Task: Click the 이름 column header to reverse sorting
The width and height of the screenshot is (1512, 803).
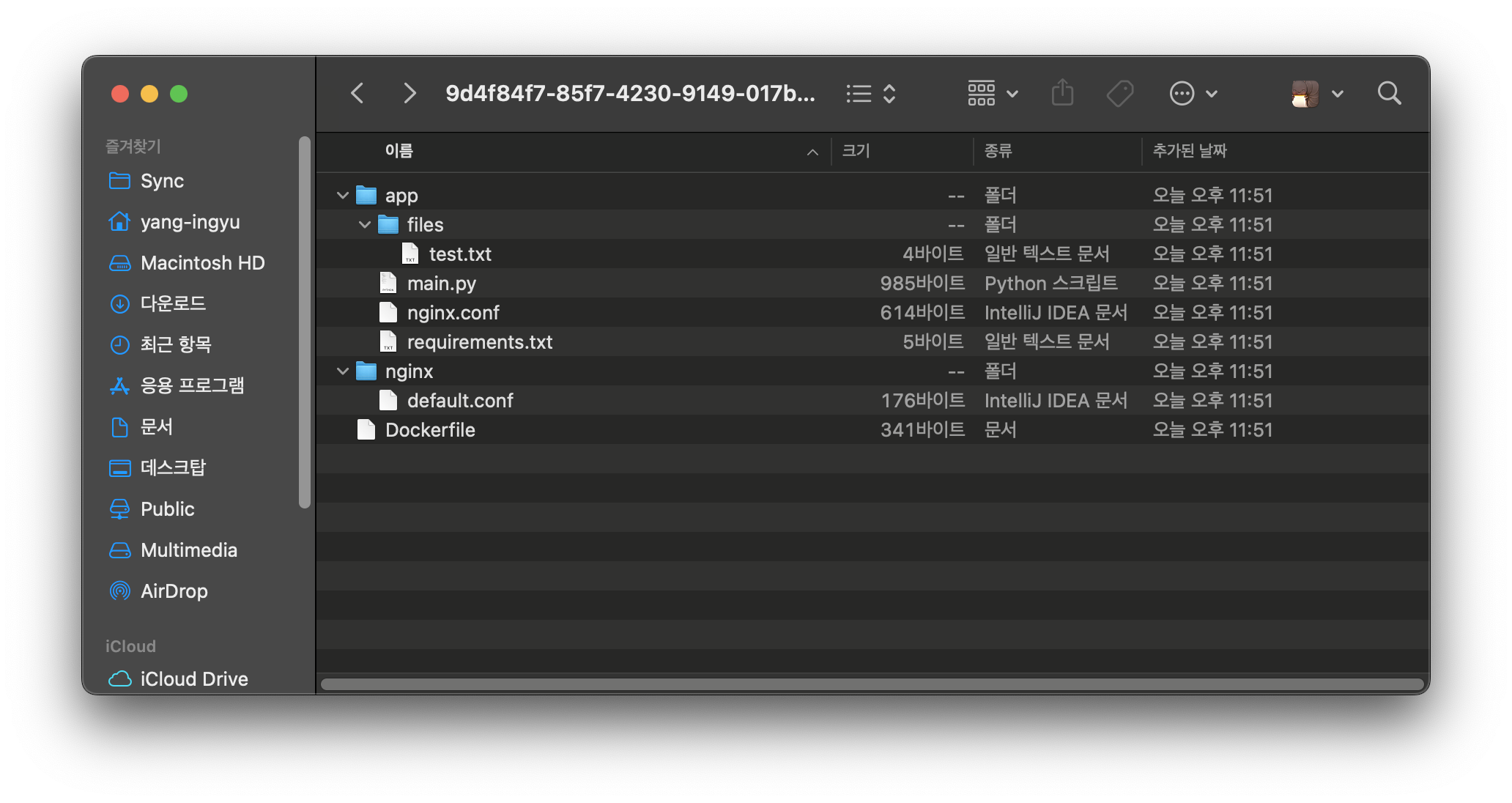Action: (x=399, y=151)
